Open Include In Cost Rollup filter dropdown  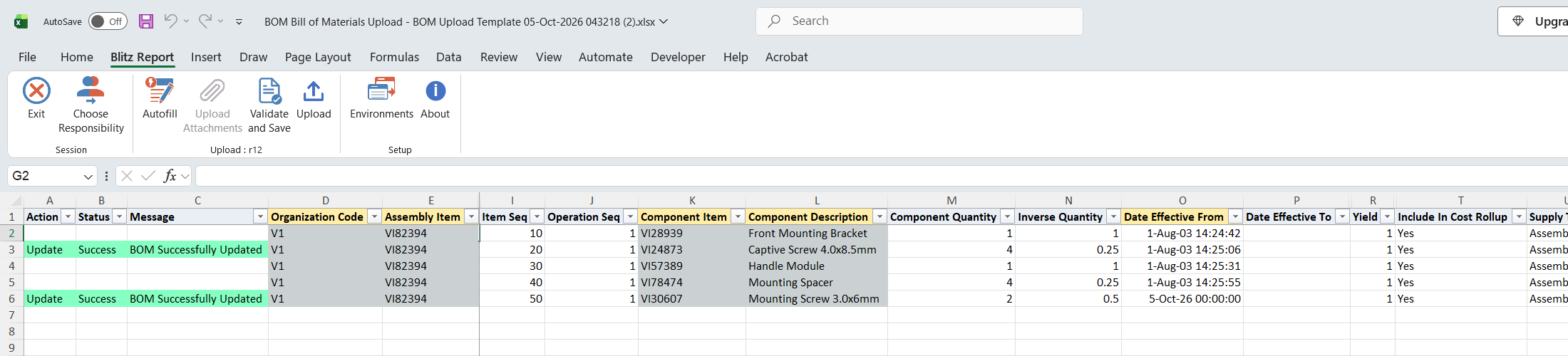coord(1519,216)
